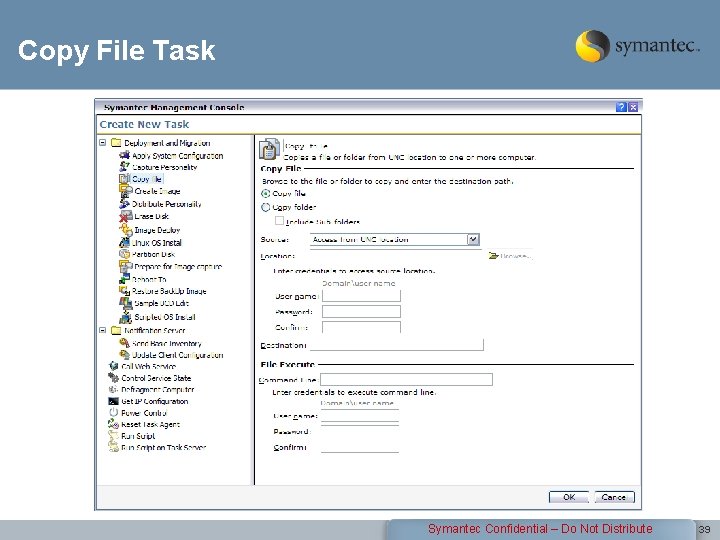This screenshot has height=540, width=720.
Task: Select the Copy folder radio button
Action: tap(265, 207)
